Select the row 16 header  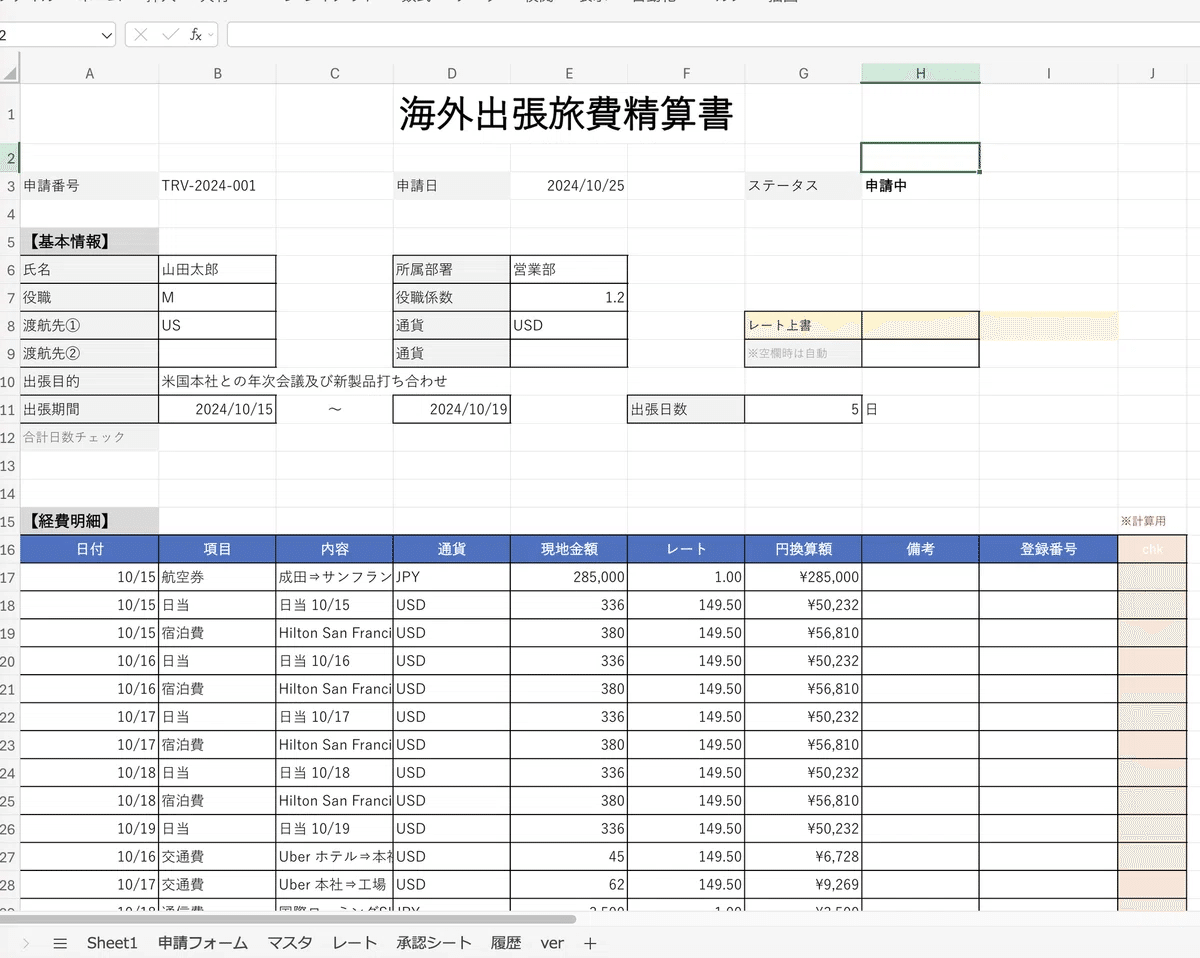(x=10, y=549)
